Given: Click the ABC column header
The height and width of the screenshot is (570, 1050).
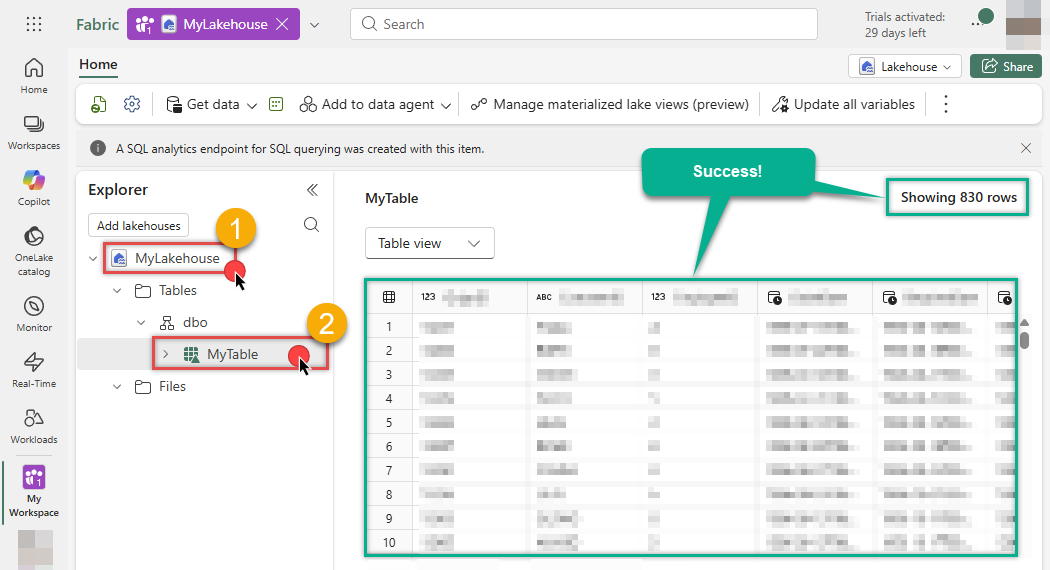Looking at the screenshot, I should (585, 297).
